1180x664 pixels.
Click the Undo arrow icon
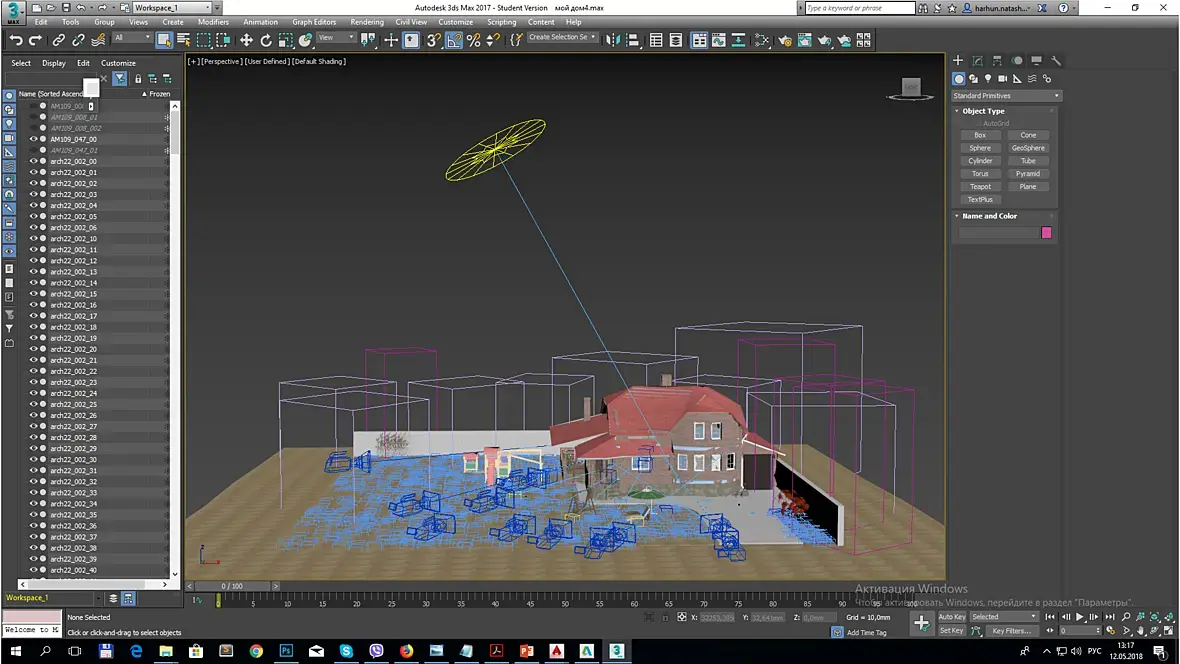[16, 40]
